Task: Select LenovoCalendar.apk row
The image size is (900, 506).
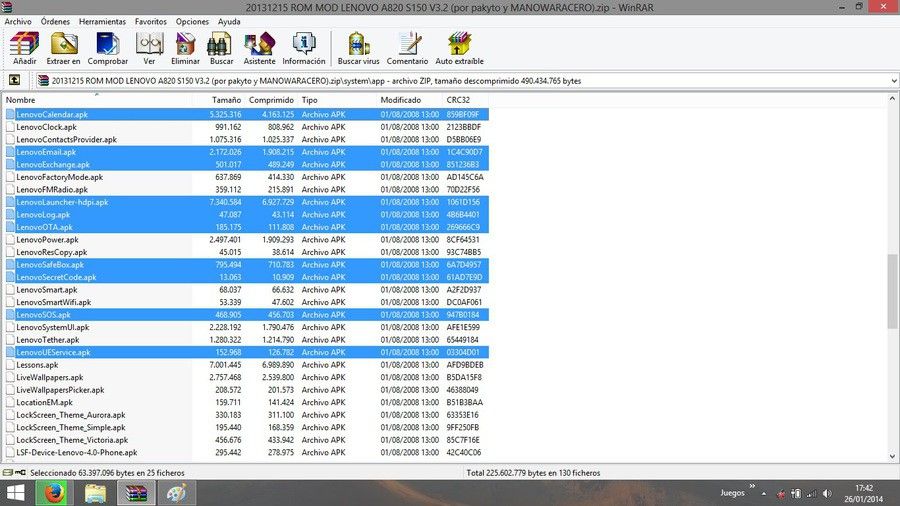Action: [x=247, y=114]
